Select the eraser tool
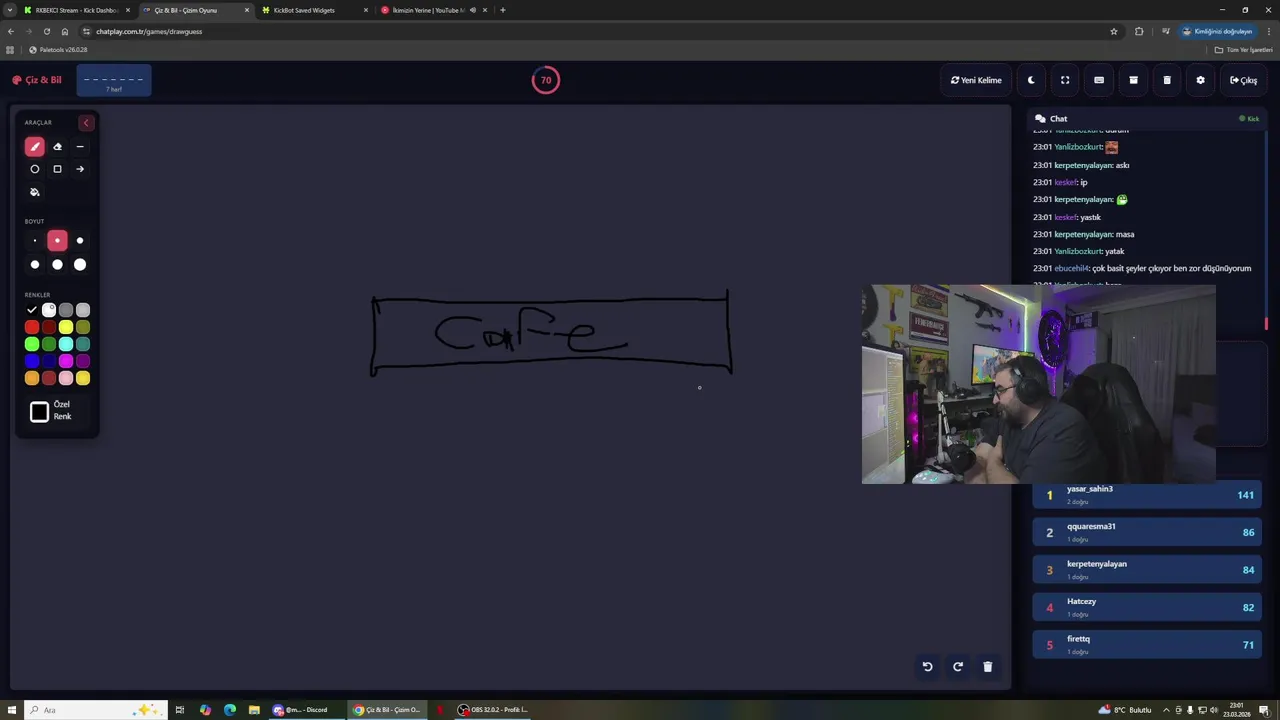This screenshot has width=1280, height=720. pos(57,147)
